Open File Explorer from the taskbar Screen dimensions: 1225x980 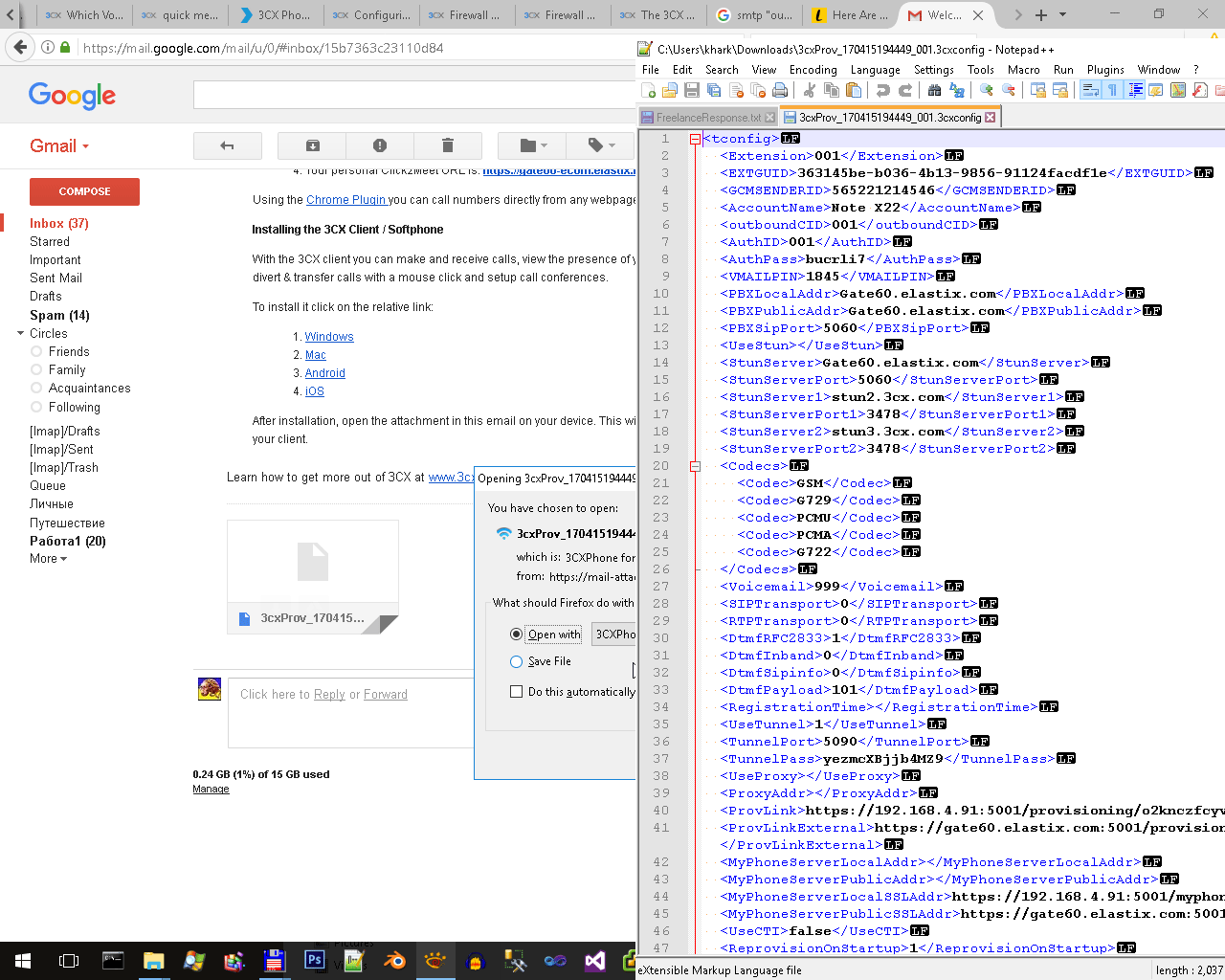pos(153,960)
